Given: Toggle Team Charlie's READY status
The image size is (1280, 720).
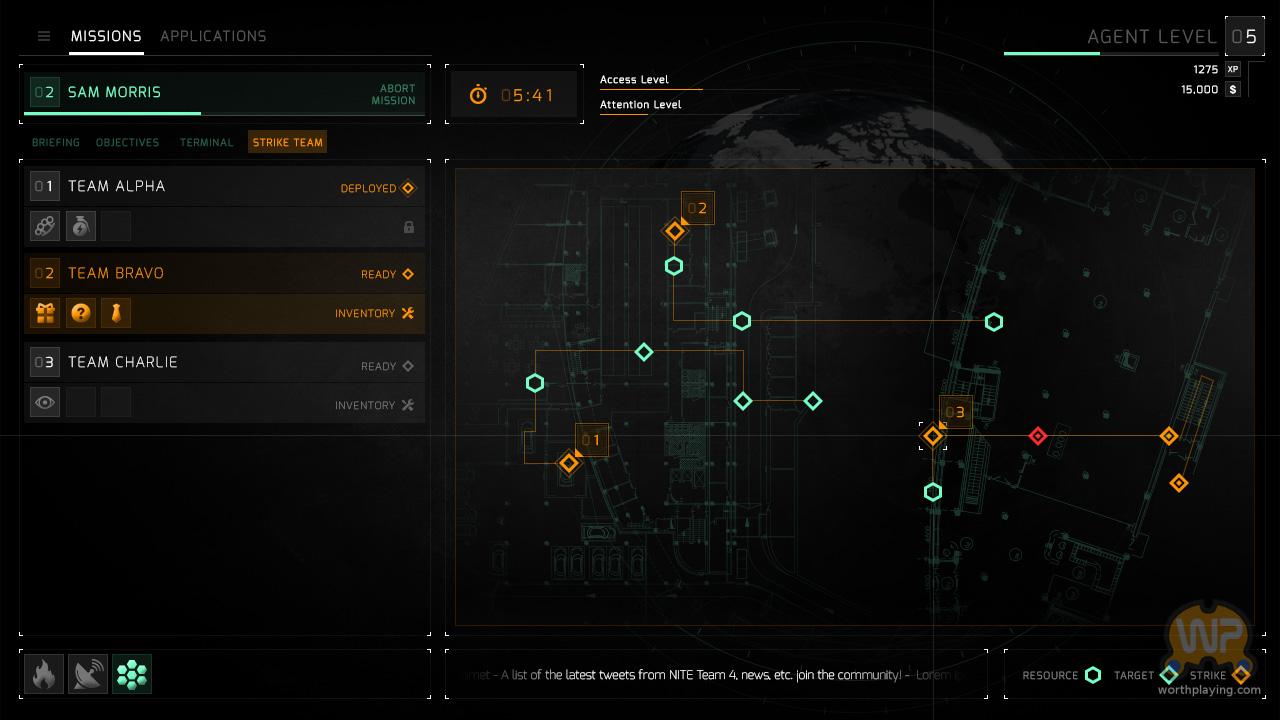Looking at the screenshot, I should (387, 366).
